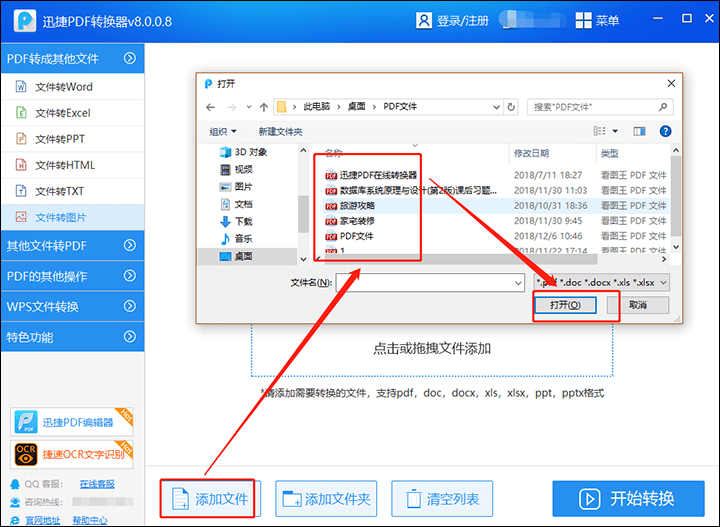Select 图片 in navigation tree
Viewport: 720px width, 527px height.
click(236, 187)
